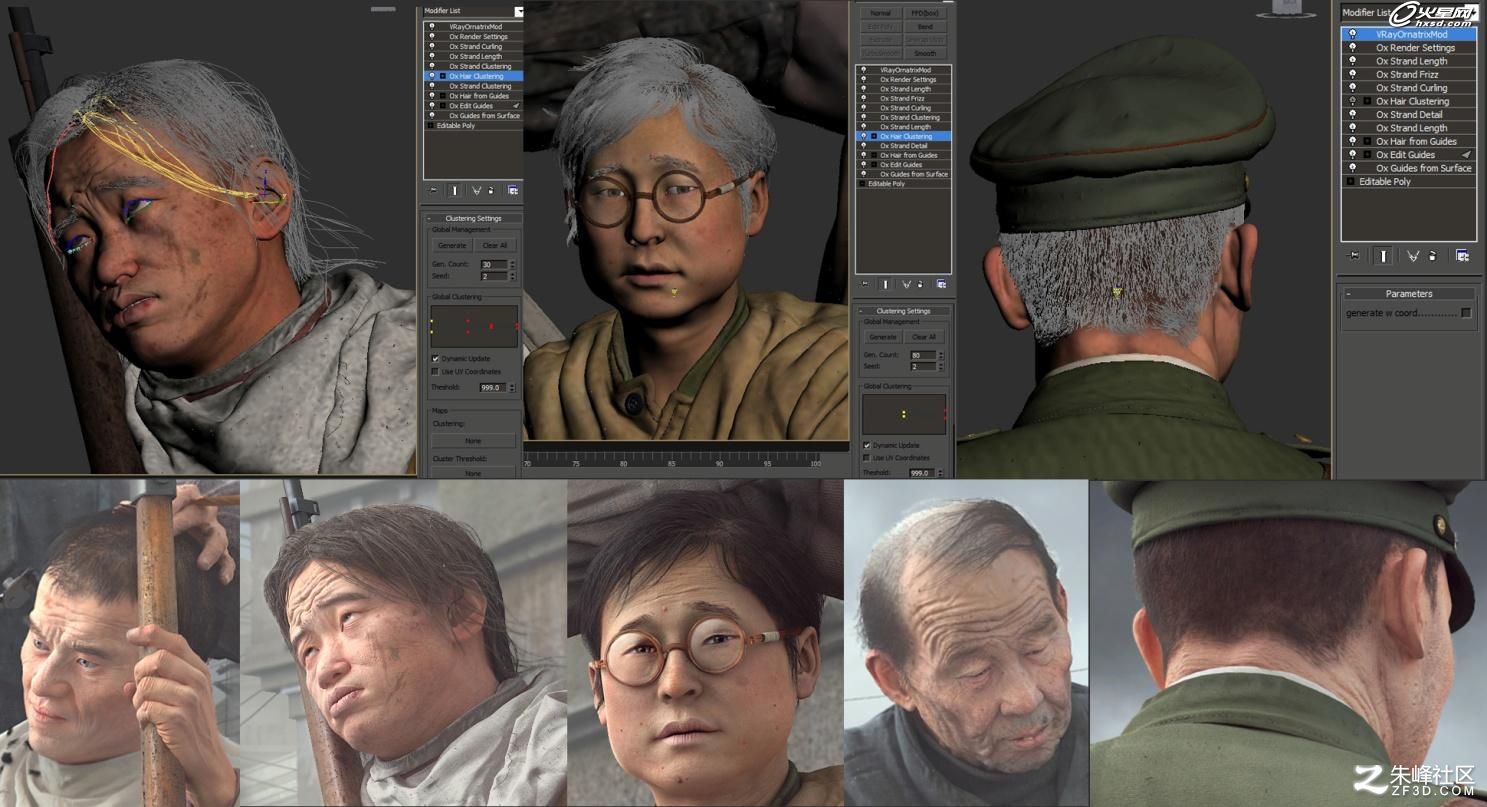Viewport: 1487px width, 807px height.
Task: Toggle lightbulb of Ox Hair Clustering, right panel
Action: pyautogui.click(x=1353, y=101)
